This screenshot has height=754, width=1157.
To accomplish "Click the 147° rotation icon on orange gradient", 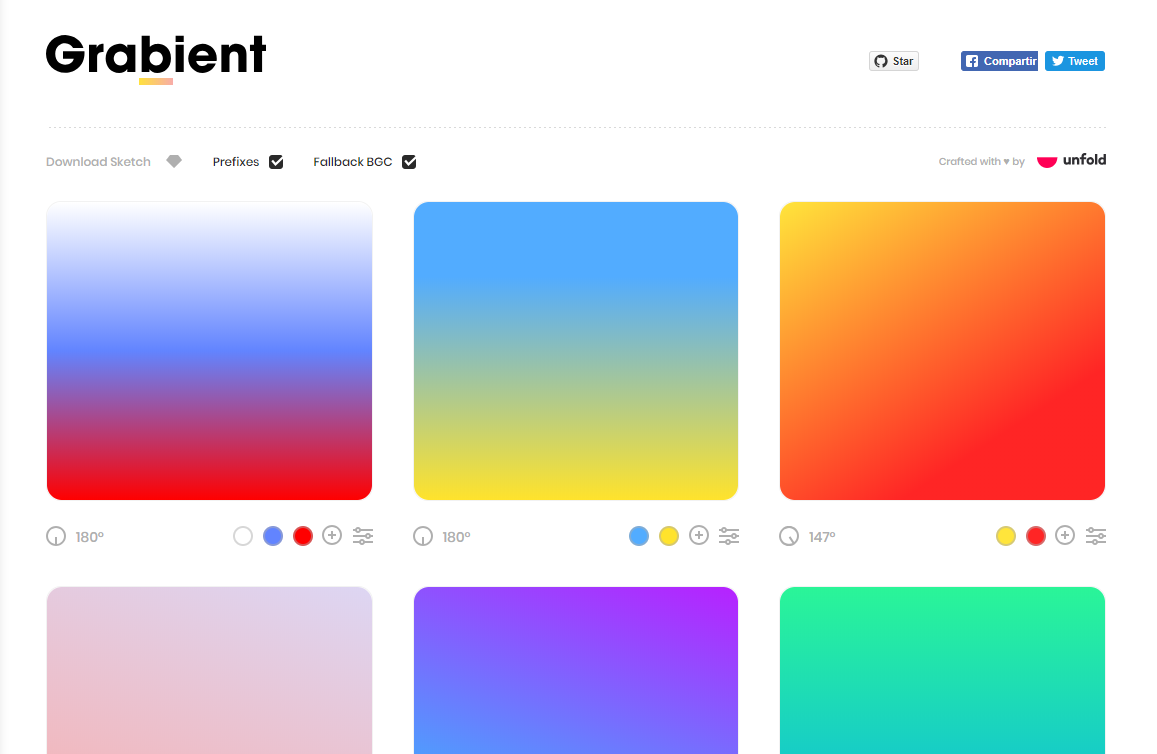I will (x=789, y=536).
